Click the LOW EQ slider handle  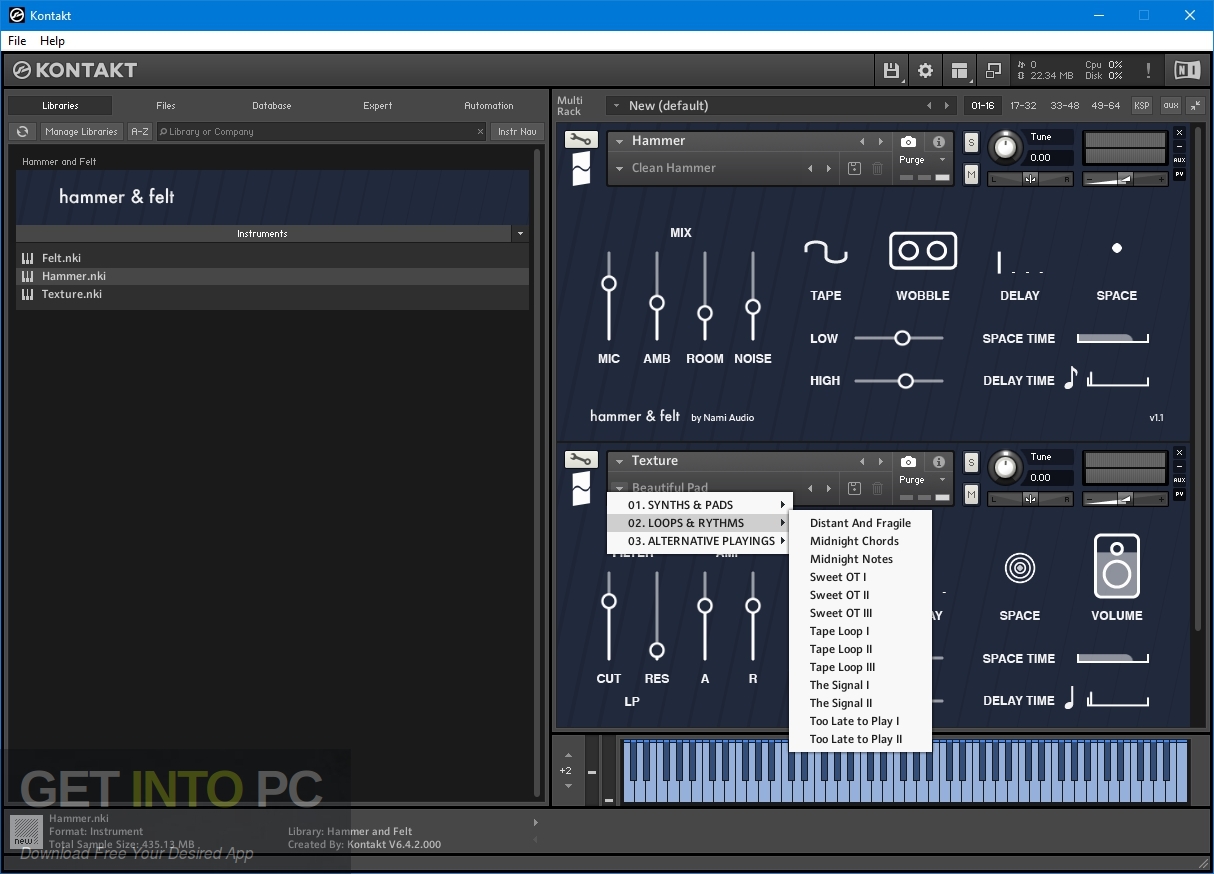point(902,338)
